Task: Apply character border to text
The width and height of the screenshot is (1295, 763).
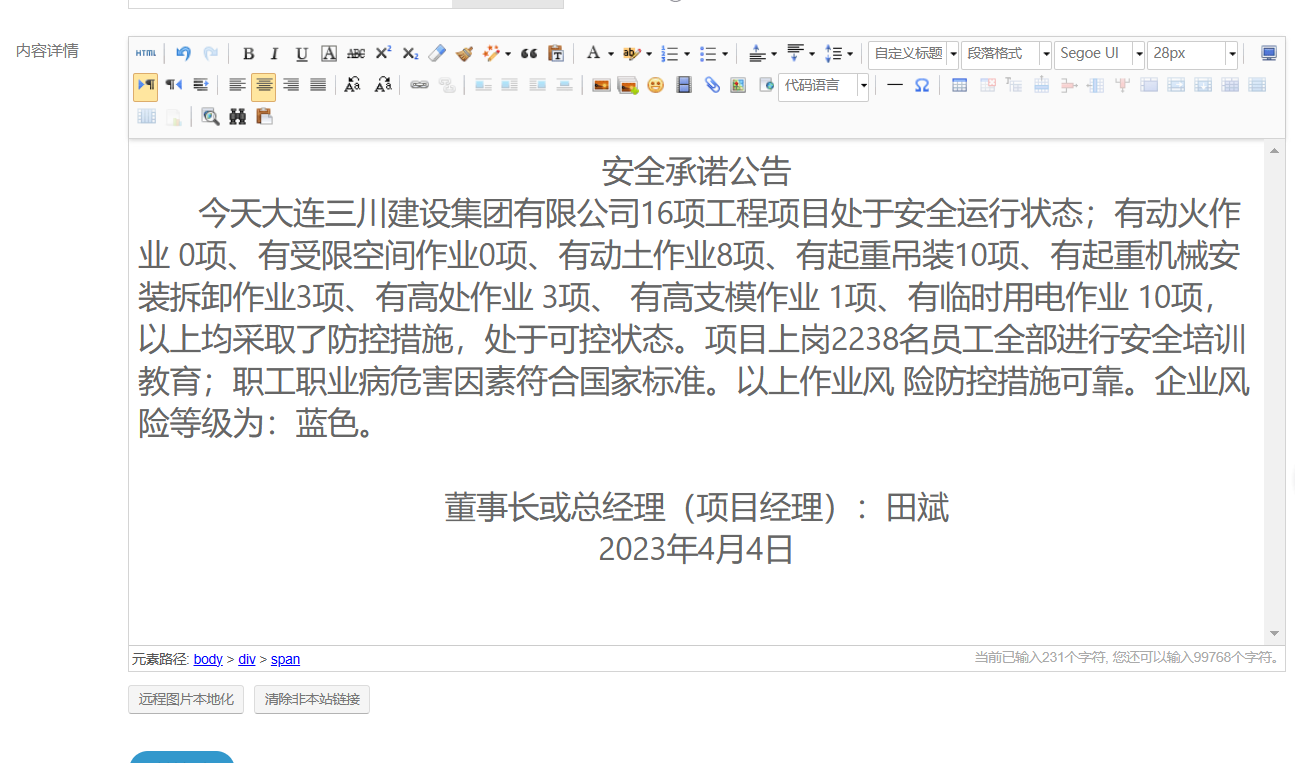Action: (328, 53)
